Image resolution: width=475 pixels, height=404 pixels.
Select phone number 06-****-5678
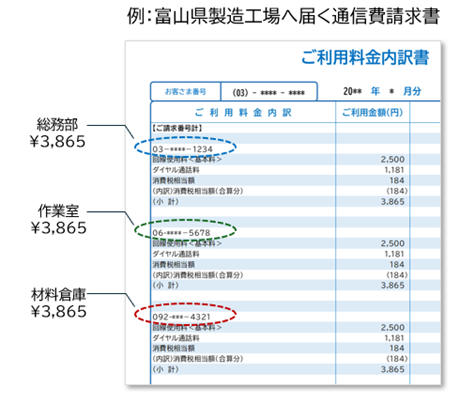click(181, 233)
